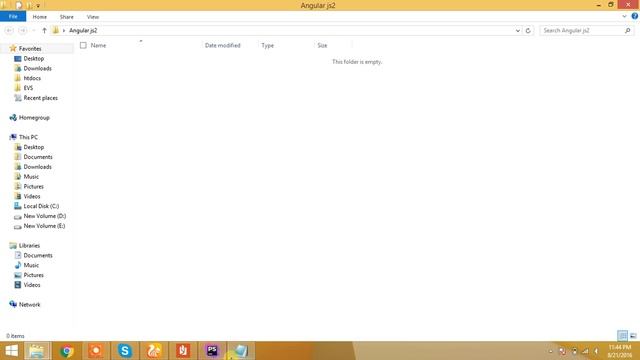The width and height of the screenshot is (640, 360).
Task: Open the orange taskbar app beside Chrome
Action: (x=96, y=351)
